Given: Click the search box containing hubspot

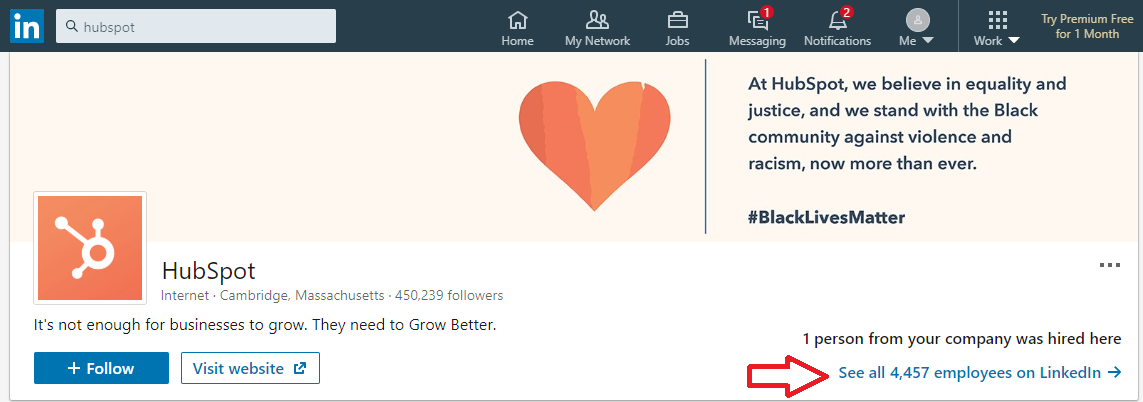Looking at the screenshot, I should coord(196,26).
